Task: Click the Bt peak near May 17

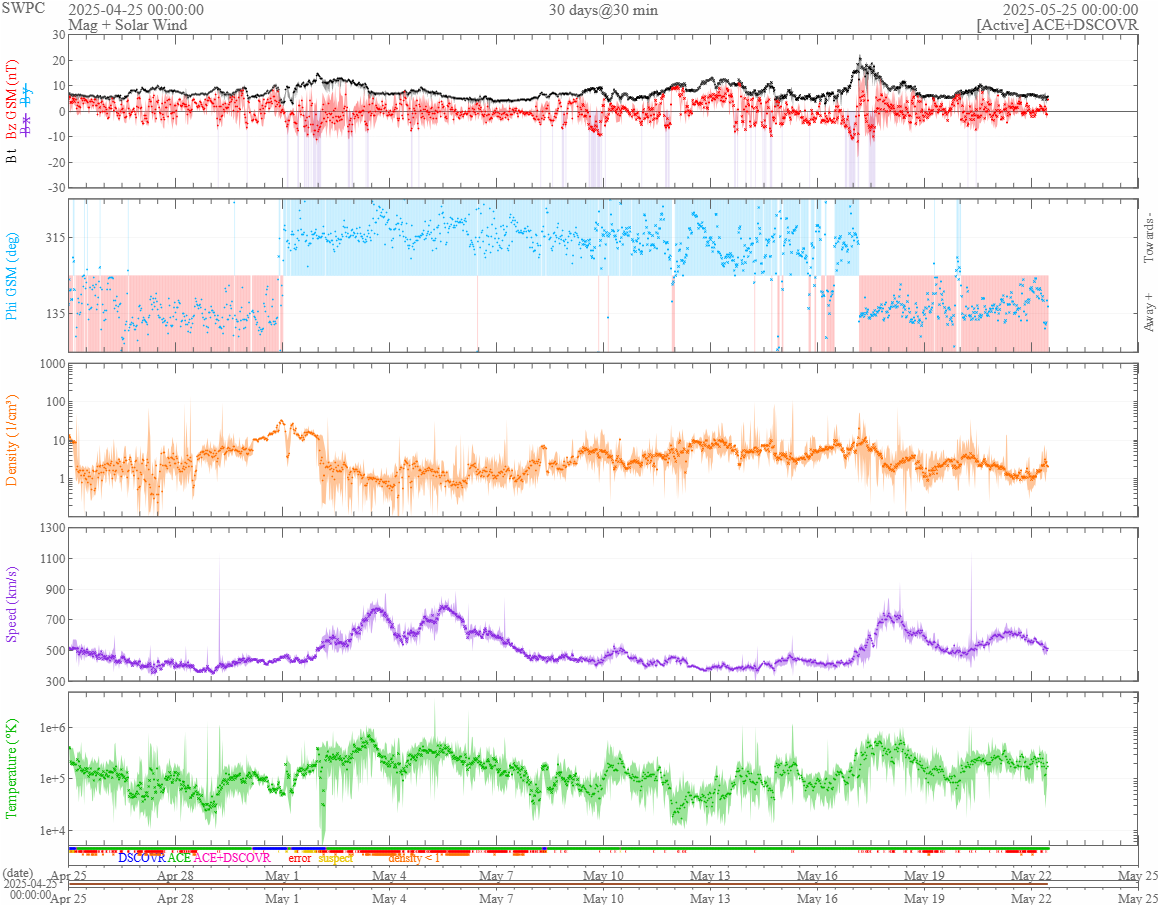Action: 860,58
